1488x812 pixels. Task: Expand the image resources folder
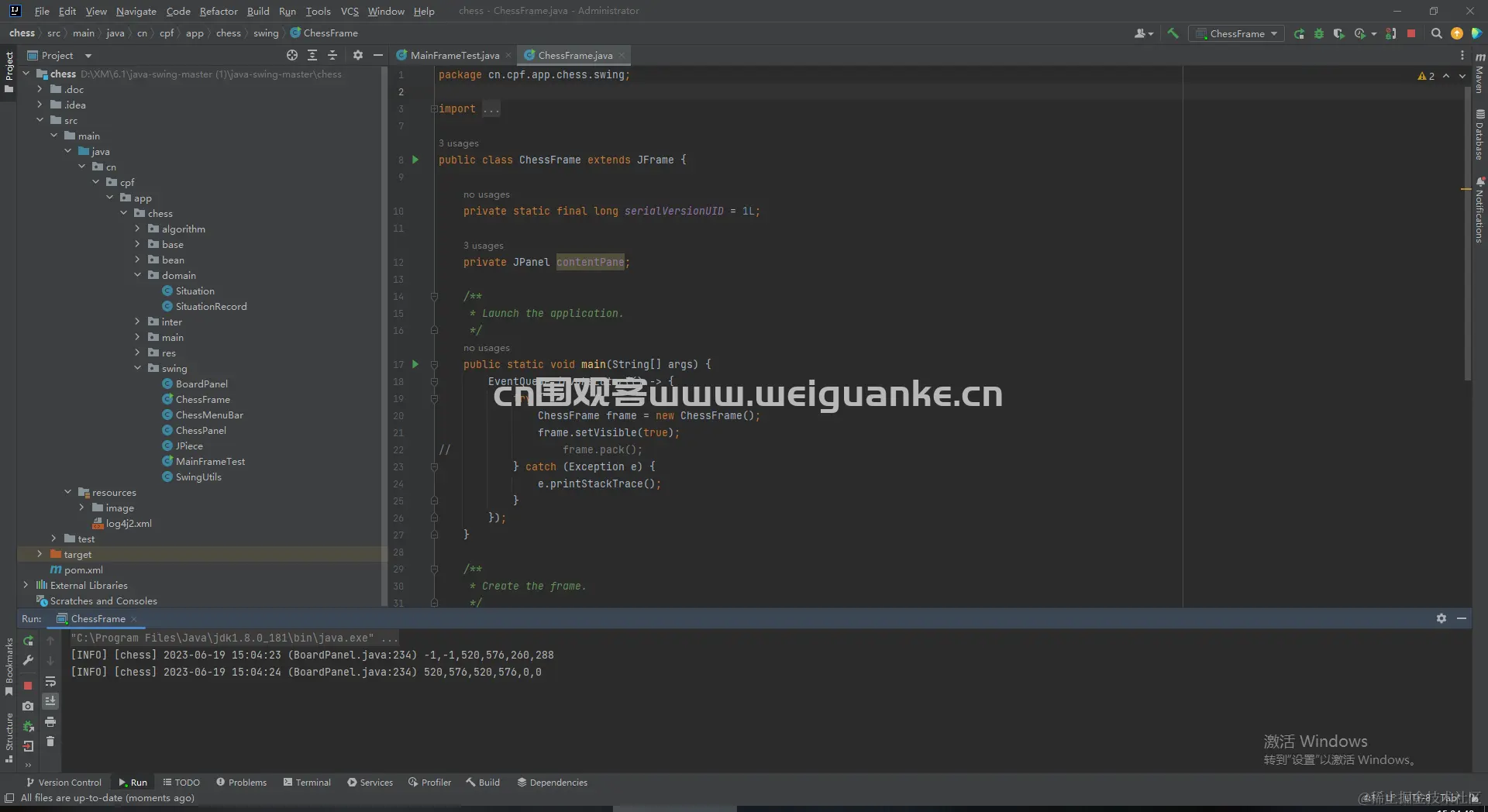coord(81,507)
